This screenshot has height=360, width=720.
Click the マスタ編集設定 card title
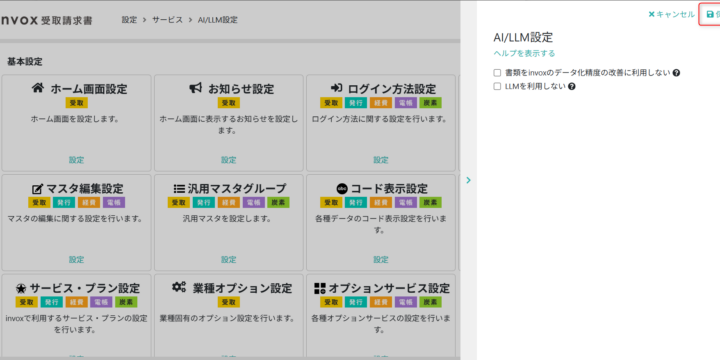pyautogui.click(x=85, y=189)
